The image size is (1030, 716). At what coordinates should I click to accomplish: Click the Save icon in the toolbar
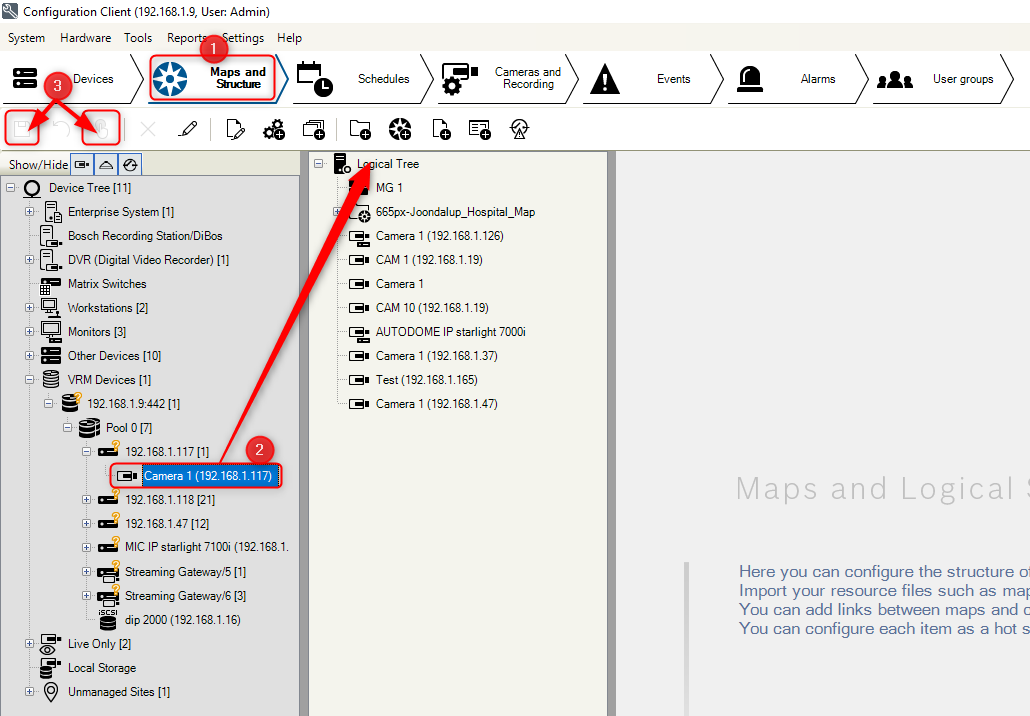coord(20,129)
